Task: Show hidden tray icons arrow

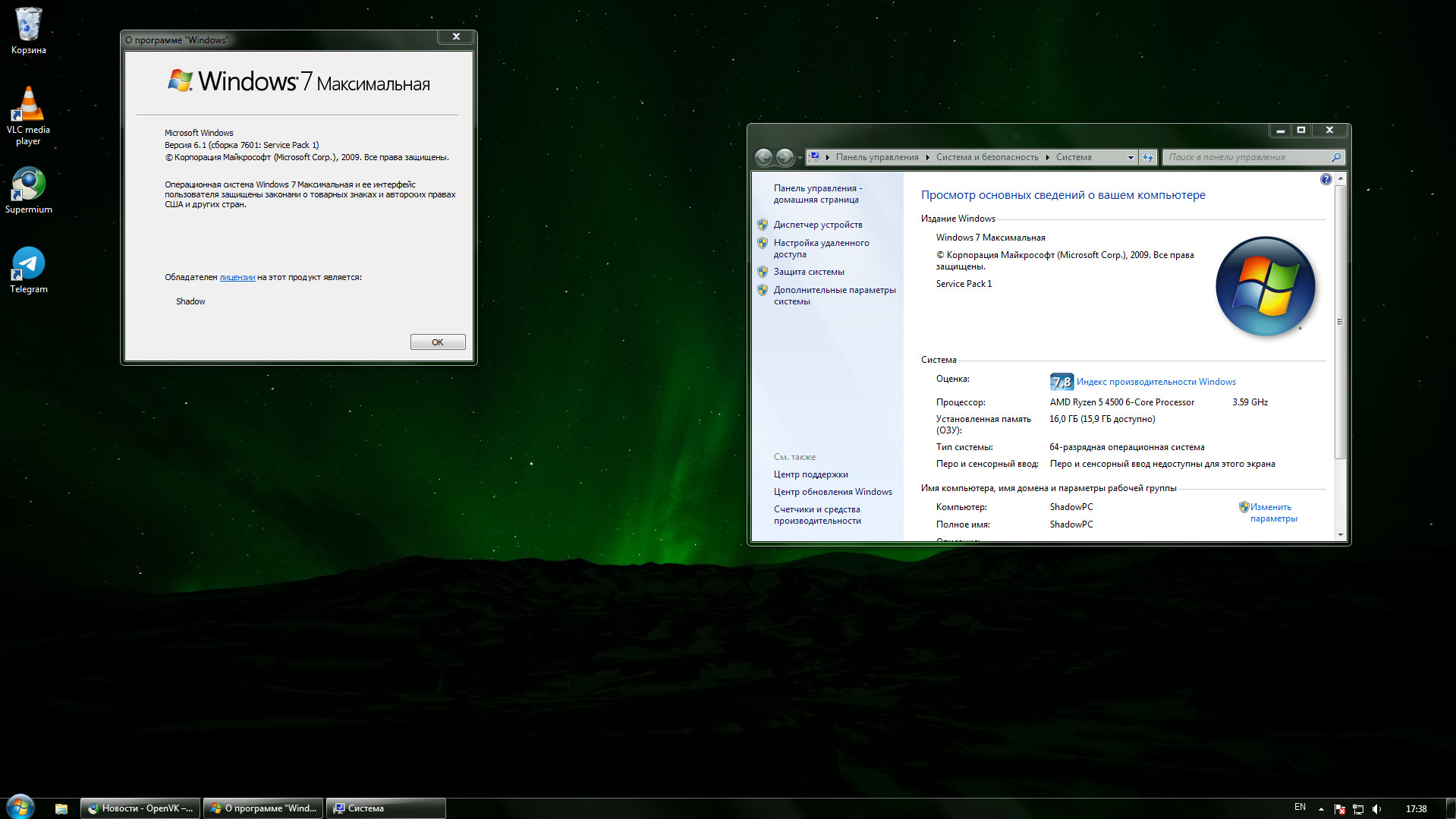Action: [1321, 809]
